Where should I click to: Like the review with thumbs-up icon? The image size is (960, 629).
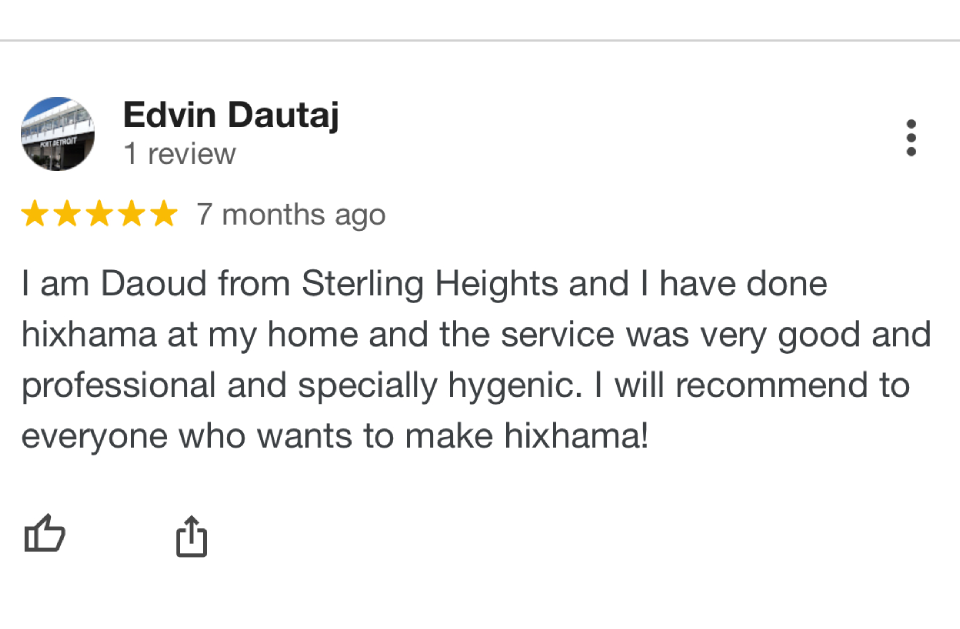pos(44,533)
